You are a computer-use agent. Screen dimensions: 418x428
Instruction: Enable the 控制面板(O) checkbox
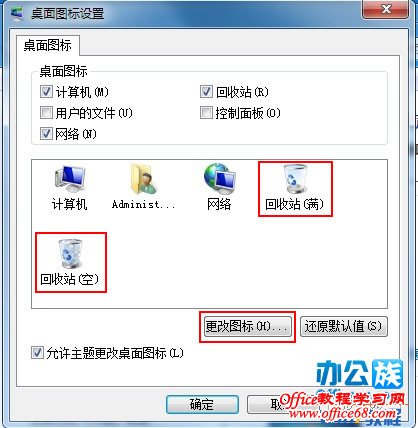coord(206,113)
